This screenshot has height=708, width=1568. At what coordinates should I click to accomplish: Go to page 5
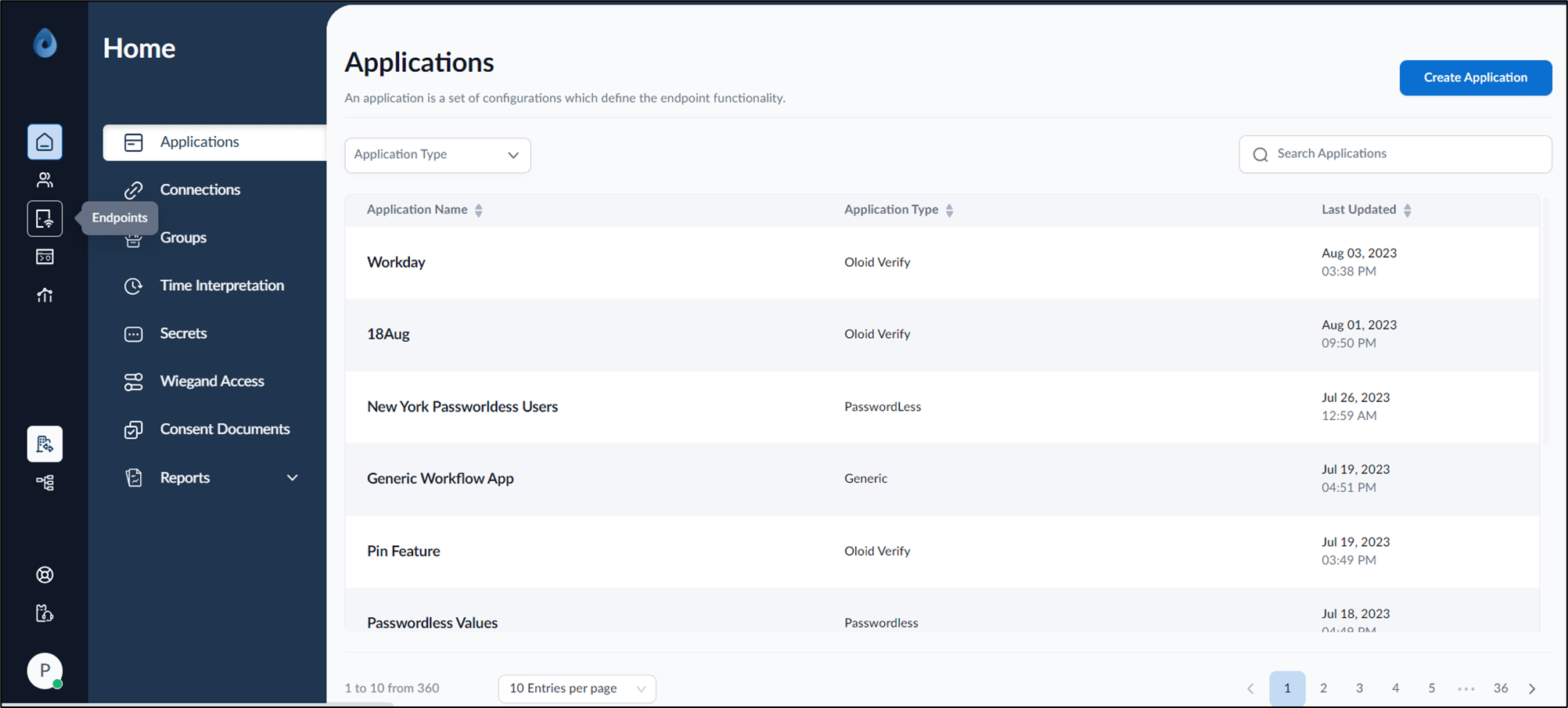pyautogui.click(x=1431, y=688)
